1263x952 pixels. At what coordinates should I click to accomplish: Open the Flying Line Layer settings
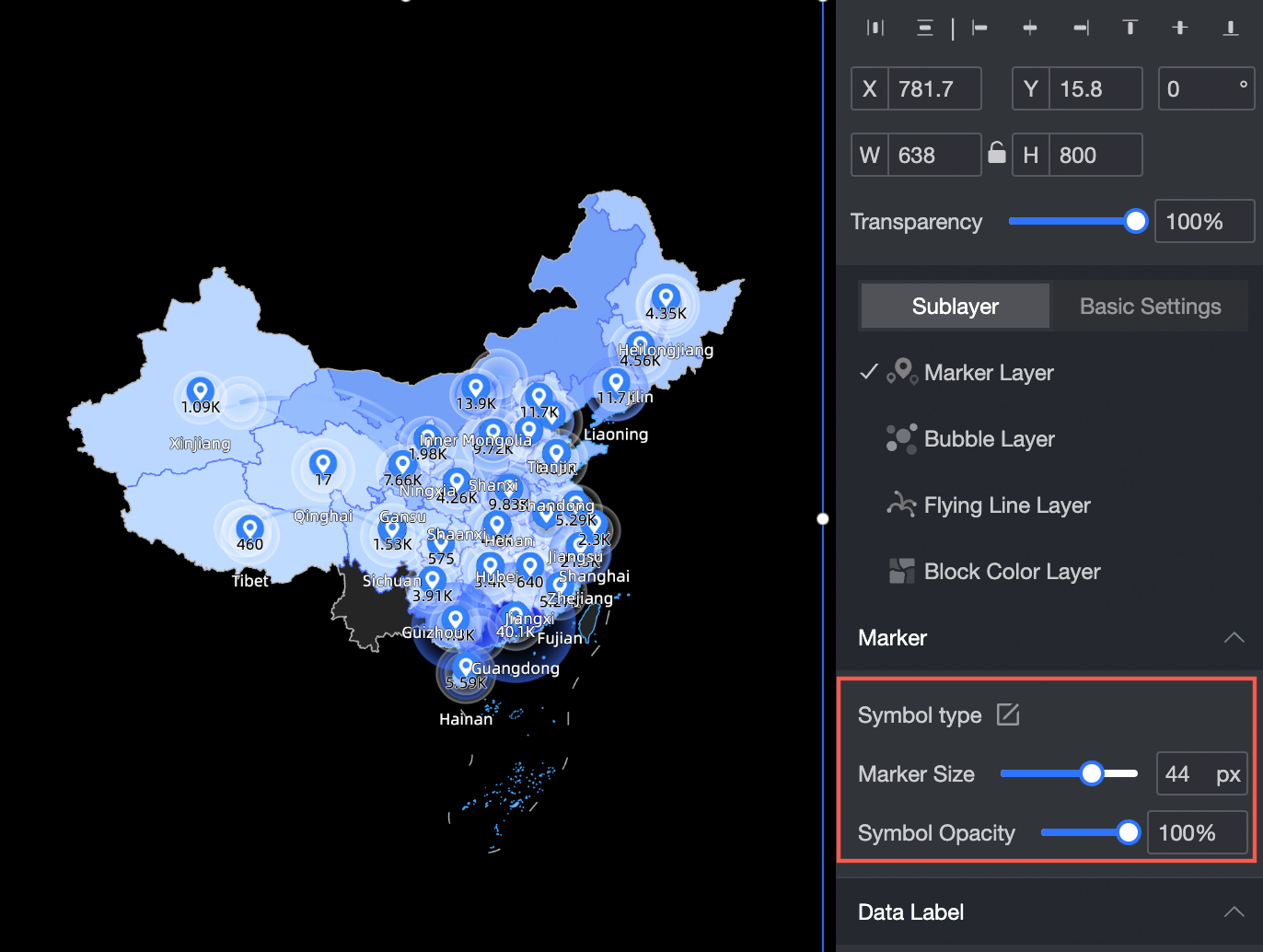1006,505
